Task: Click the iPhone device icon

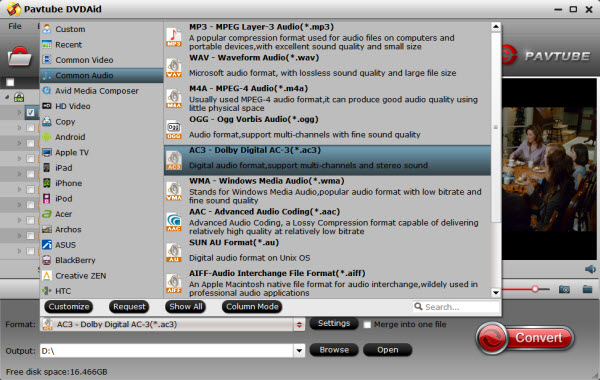Action: click(x=47, y=183)
